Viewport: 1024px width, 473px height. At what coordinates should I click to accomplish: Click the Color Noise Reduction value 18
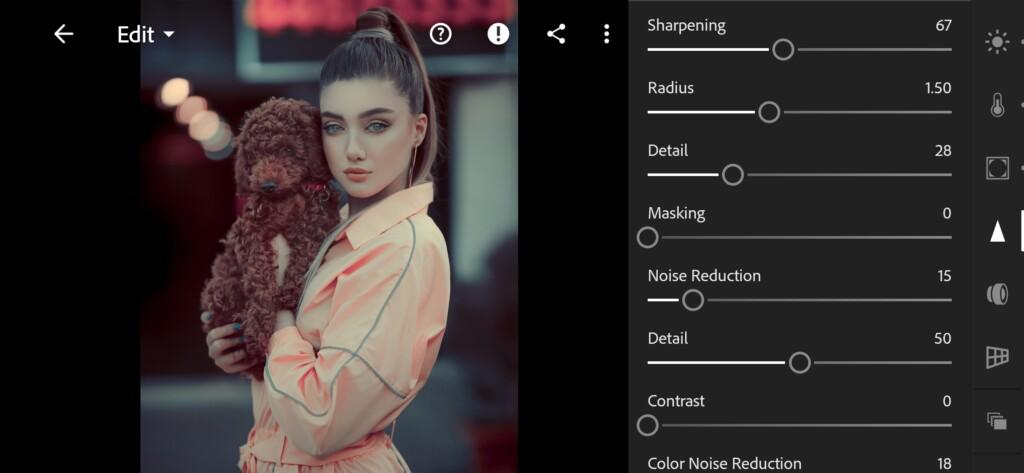[944, 464]
